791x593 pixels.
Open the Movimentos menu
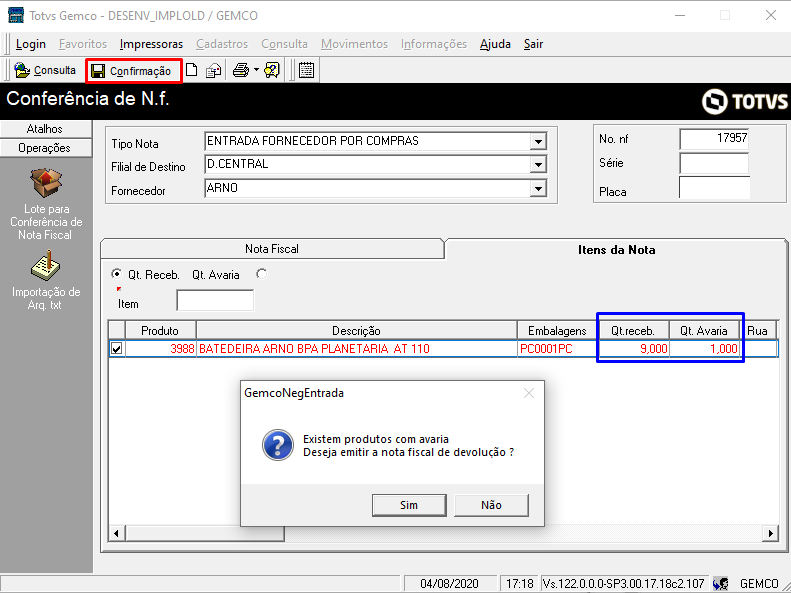click(x=354, y=44)
